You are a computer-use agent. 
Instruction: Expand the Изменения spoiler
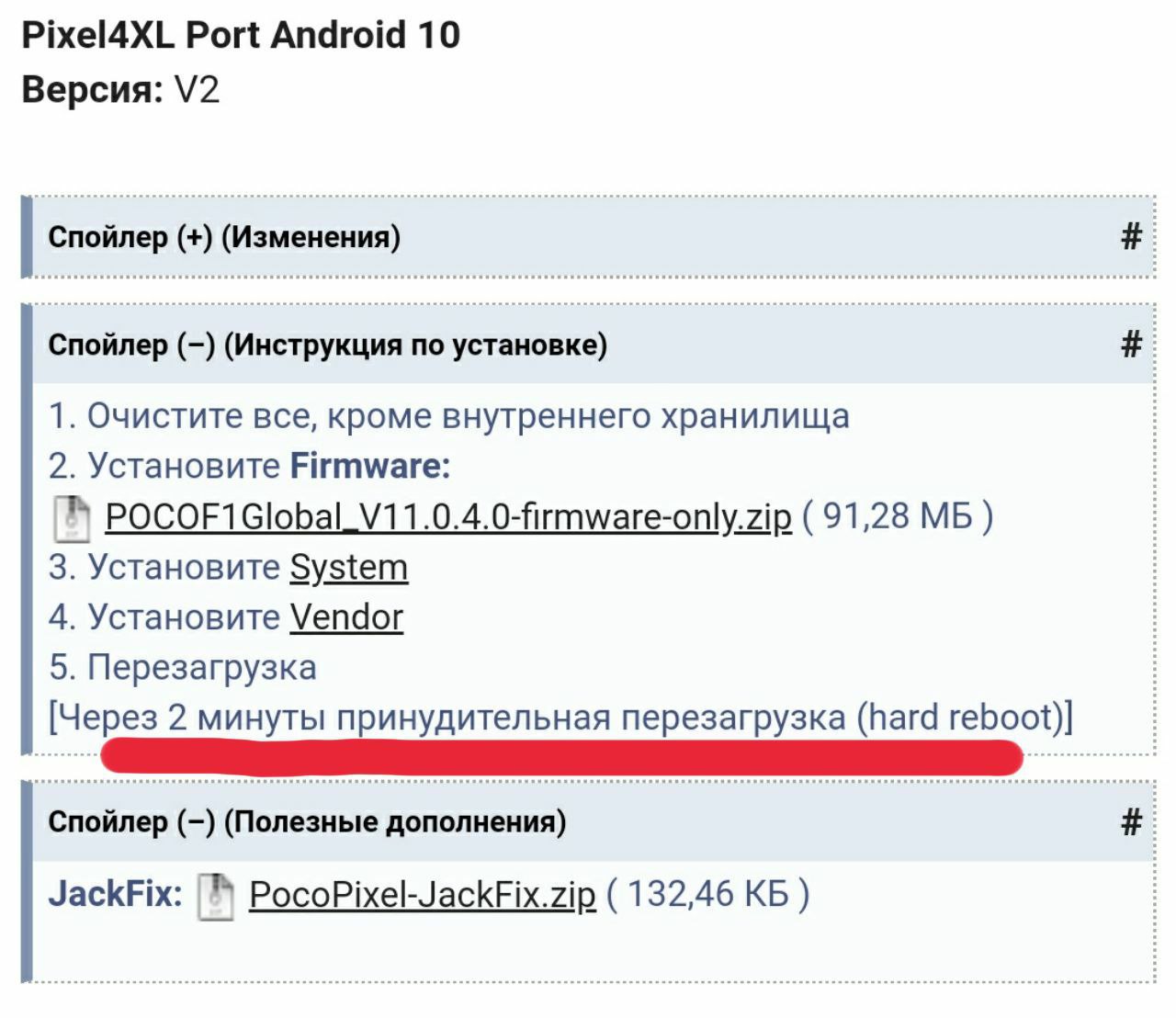224,237
